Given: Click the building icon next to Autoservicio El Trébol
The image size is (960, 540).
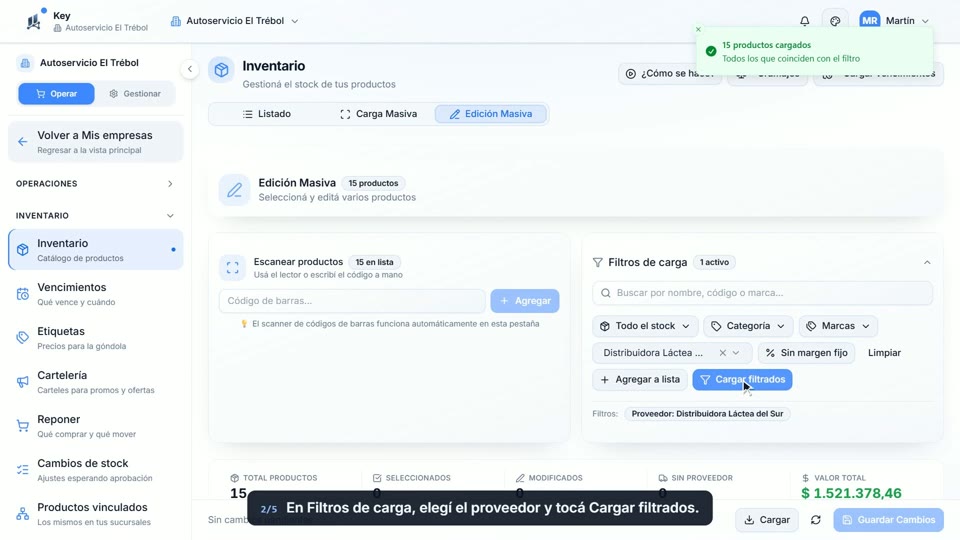Looking at the screenshot, I should [176, 21].
